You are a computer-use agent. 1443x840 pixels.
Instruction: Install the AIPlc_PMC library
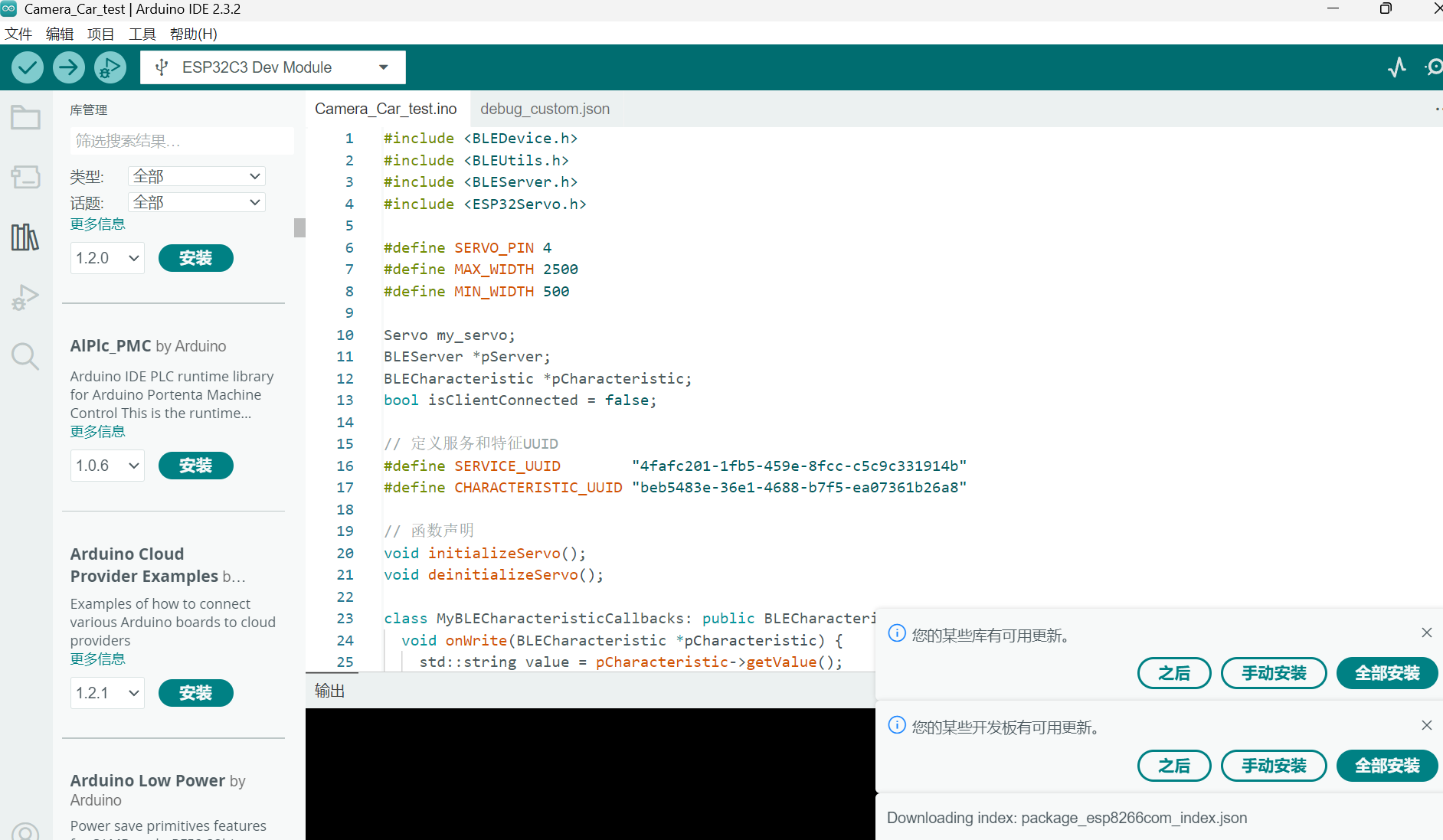196,466
